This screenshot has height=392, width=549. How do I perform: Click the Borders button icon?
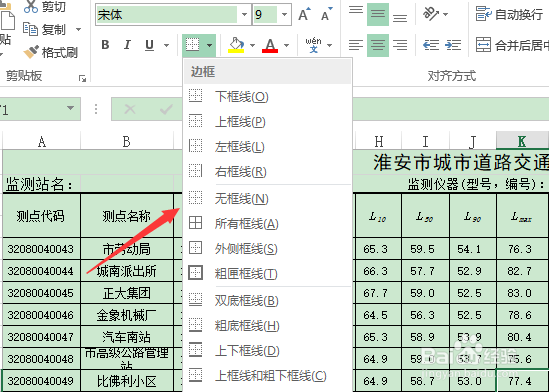pyautogui.click(x=193, y=45)
